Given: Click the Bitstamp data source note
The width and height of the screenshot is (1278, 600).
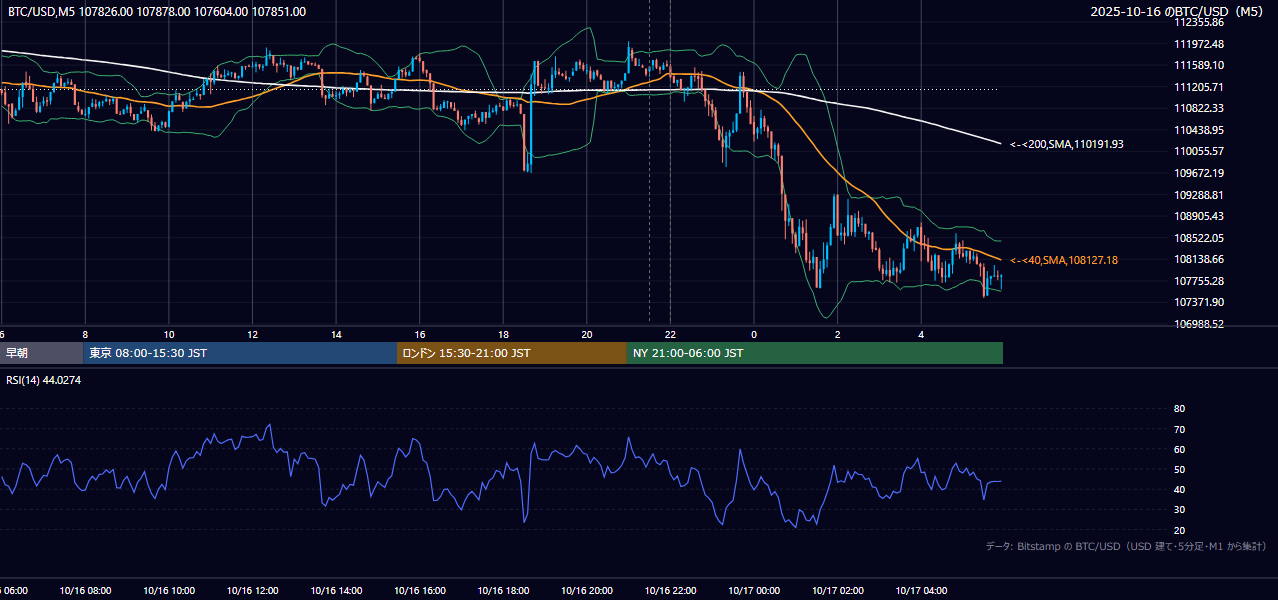Looking at the screenshot, I should (1126, 546).
